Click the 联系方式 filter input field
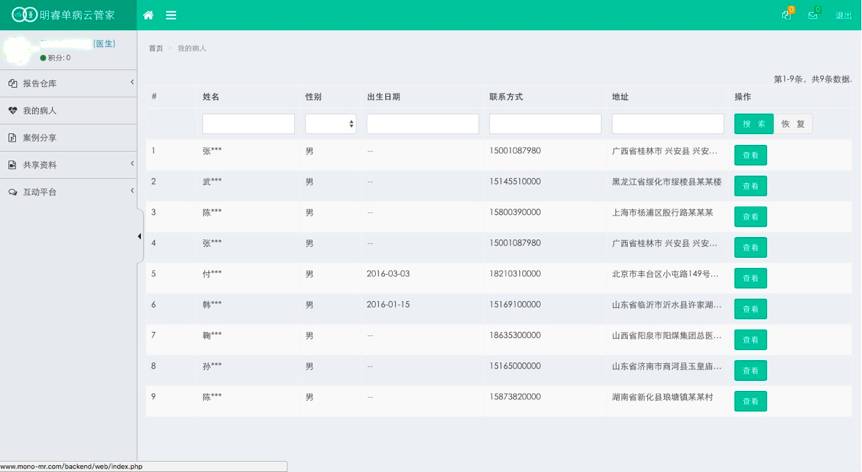This screenshot has width=862, height=472. point(544,124)
